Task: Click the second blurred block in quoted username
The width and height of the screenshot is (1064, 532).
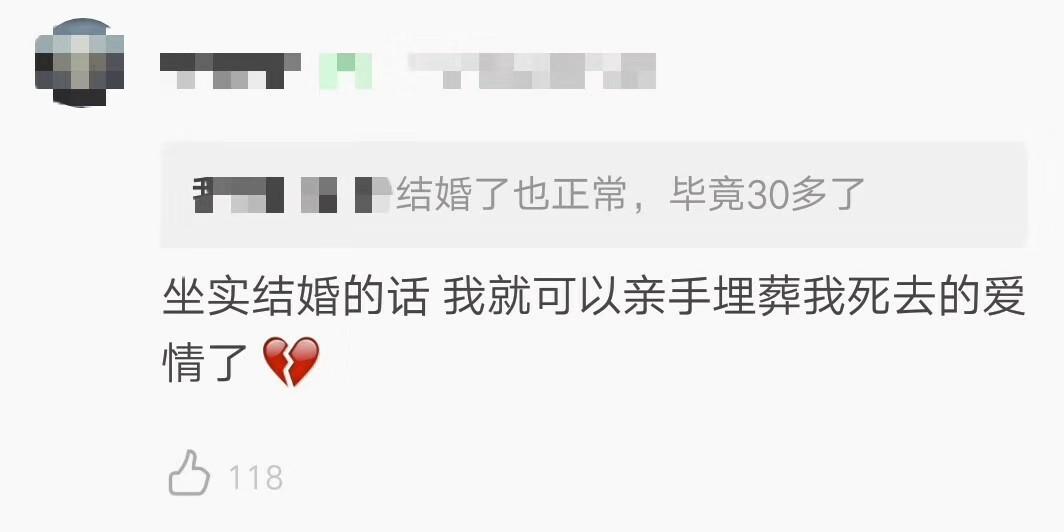Action: [x=319, y=195]
